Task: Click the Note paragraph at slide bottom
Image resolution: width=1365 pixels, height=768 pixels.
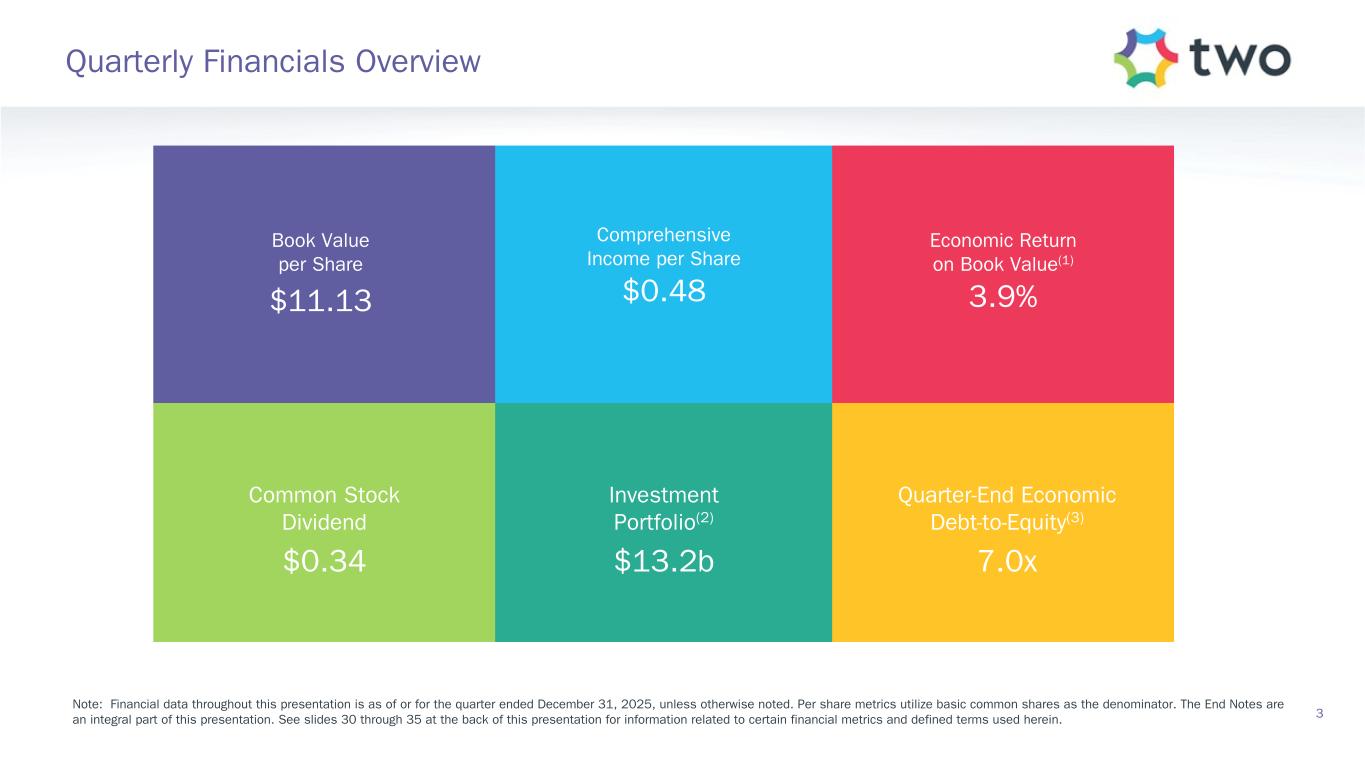Action: pos(678,712)
